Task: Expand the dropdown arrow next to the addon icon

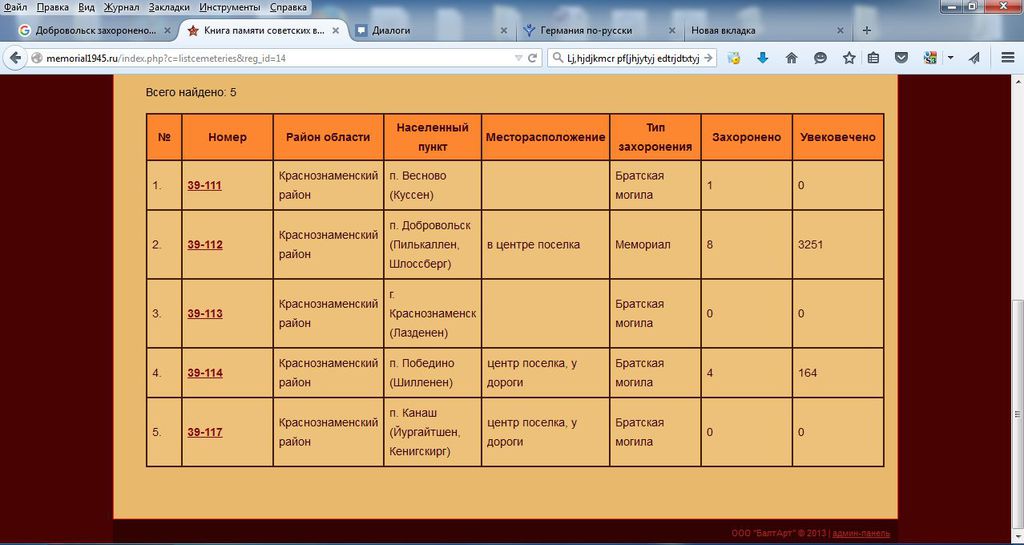Action: (950, 58)
